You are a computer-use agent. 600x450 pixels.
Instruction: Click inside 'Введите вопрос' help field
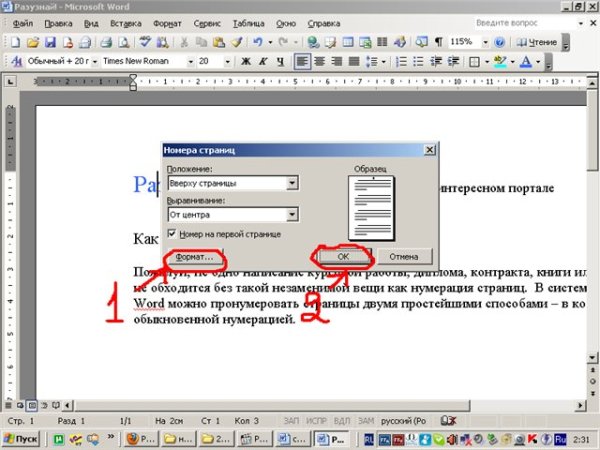tap(525, 23)
